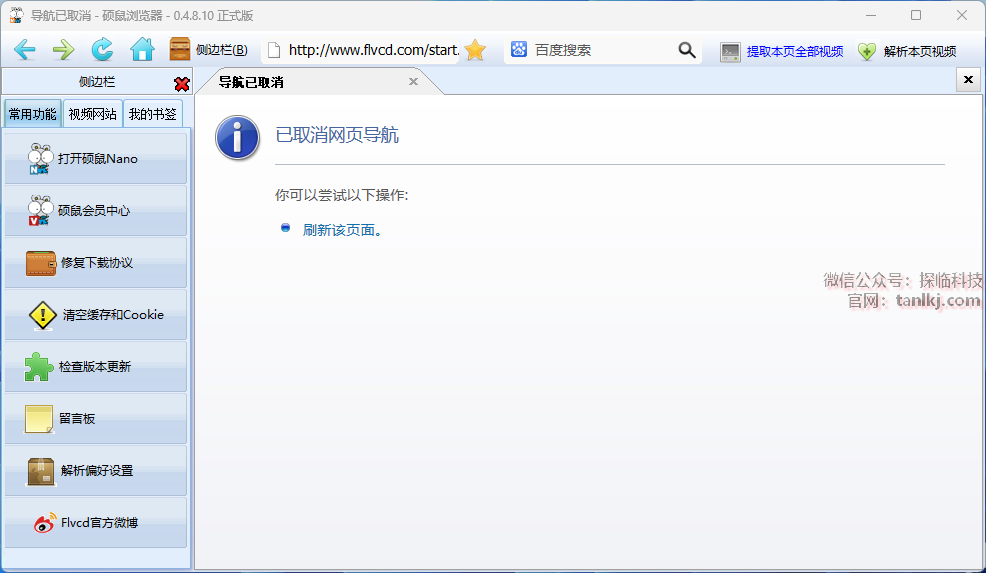Click the magnifier search icon
This screenshot has width=986, height=573.
click(x=687, y=50)
